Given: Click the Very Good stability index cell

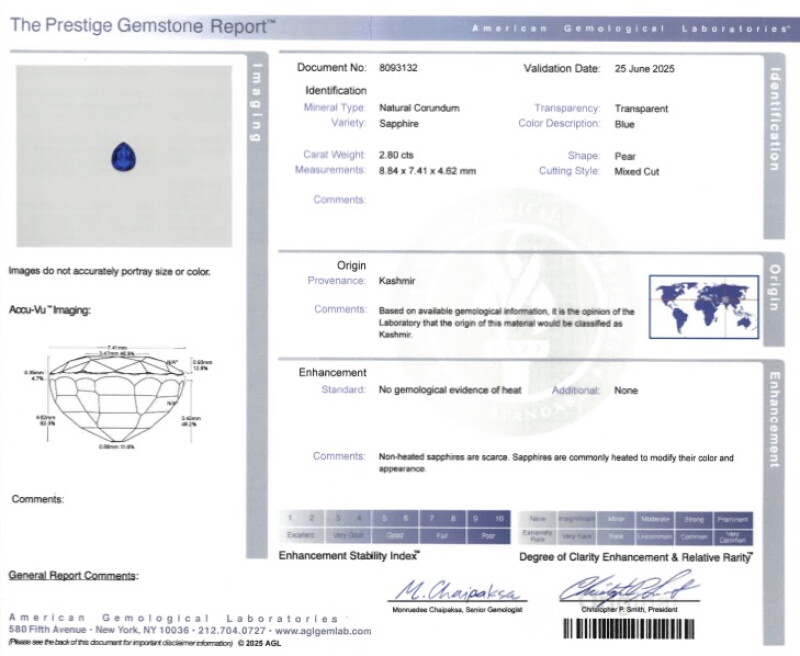Looking at the screenshot, I should point(348,535).
